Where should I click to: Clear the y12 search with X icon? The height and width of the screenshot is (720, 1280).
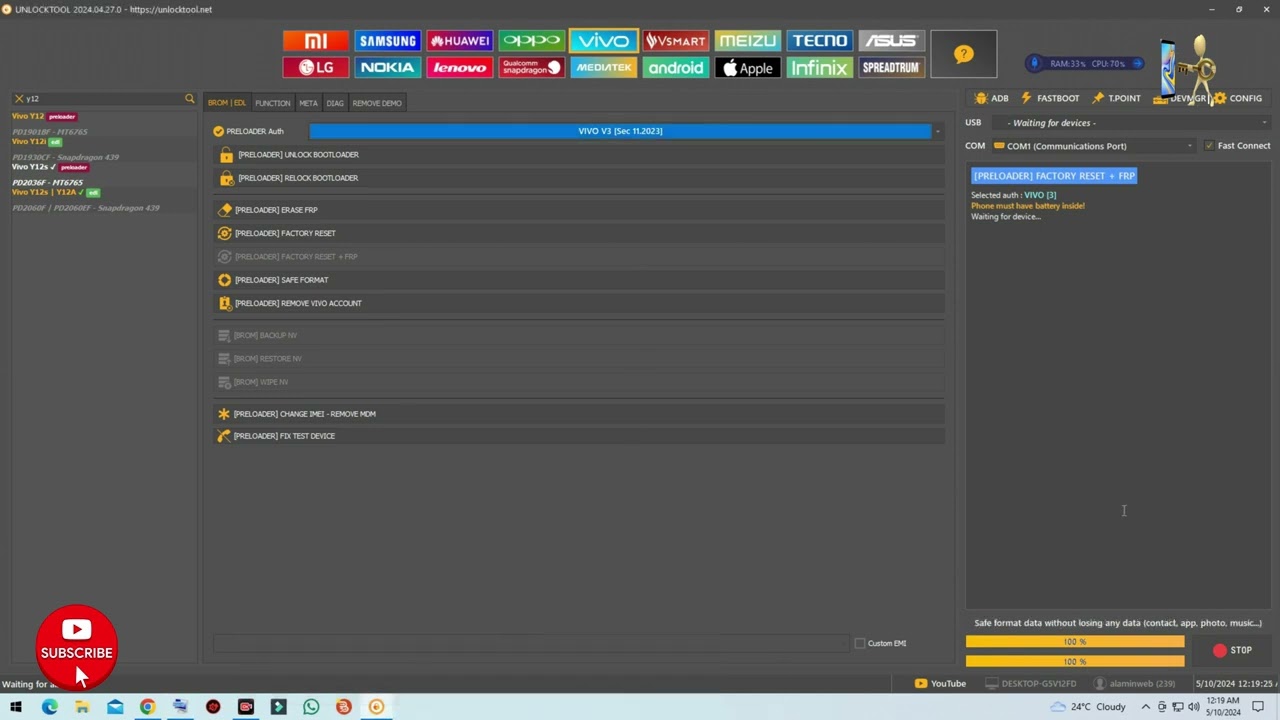(x=18, y=98)
